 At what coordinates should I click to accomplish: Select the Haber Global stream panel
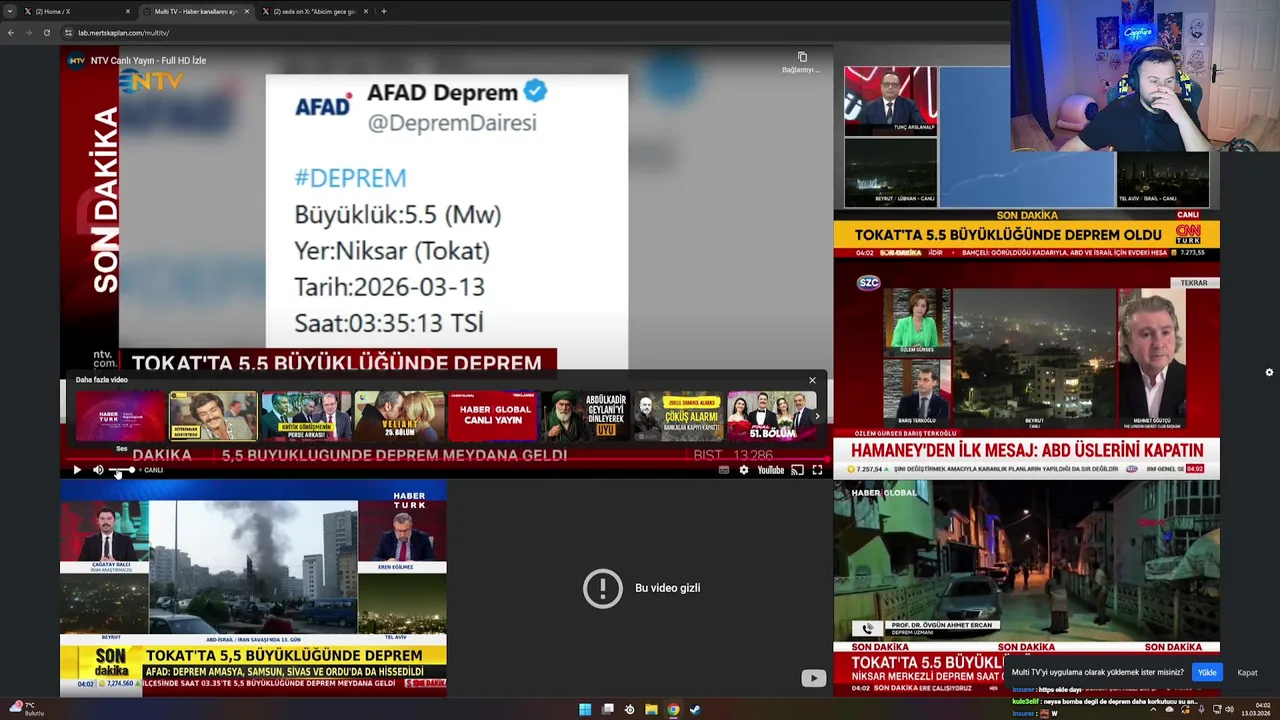(1026, 588)
